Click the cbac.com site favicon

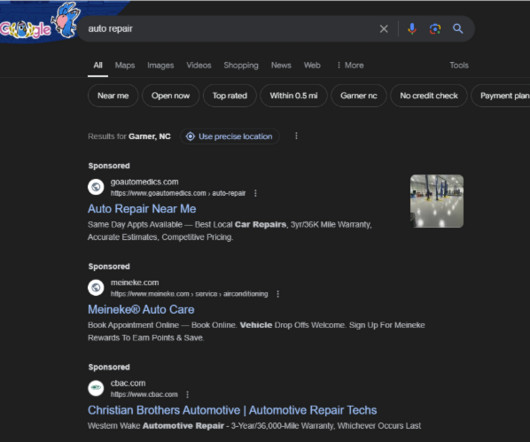coord(96,388)
